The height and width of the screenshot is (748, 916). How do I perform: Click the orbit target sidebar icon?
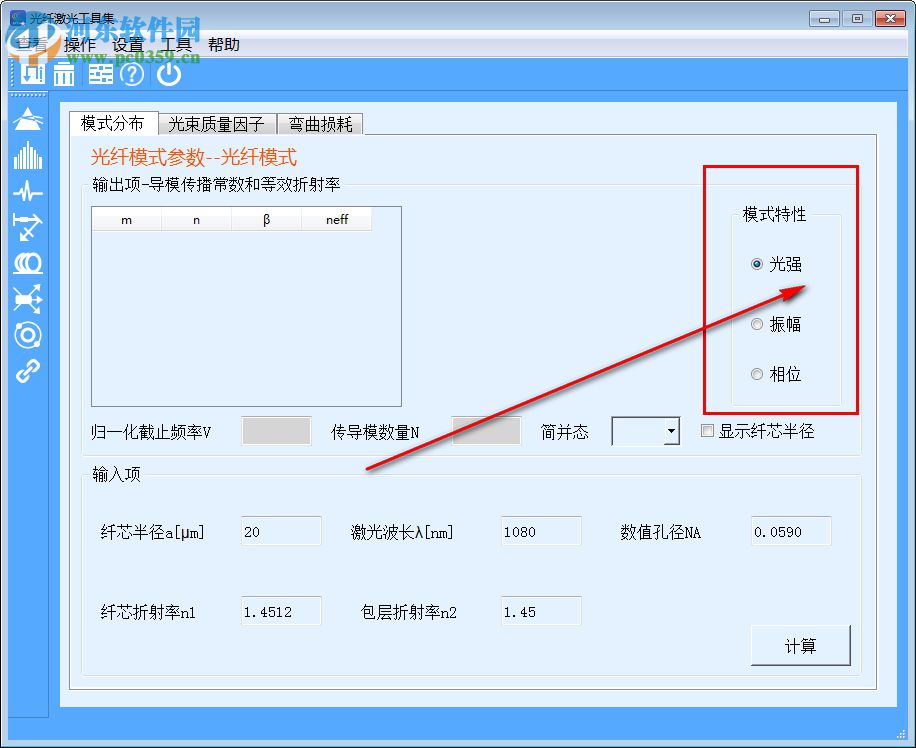27,336
